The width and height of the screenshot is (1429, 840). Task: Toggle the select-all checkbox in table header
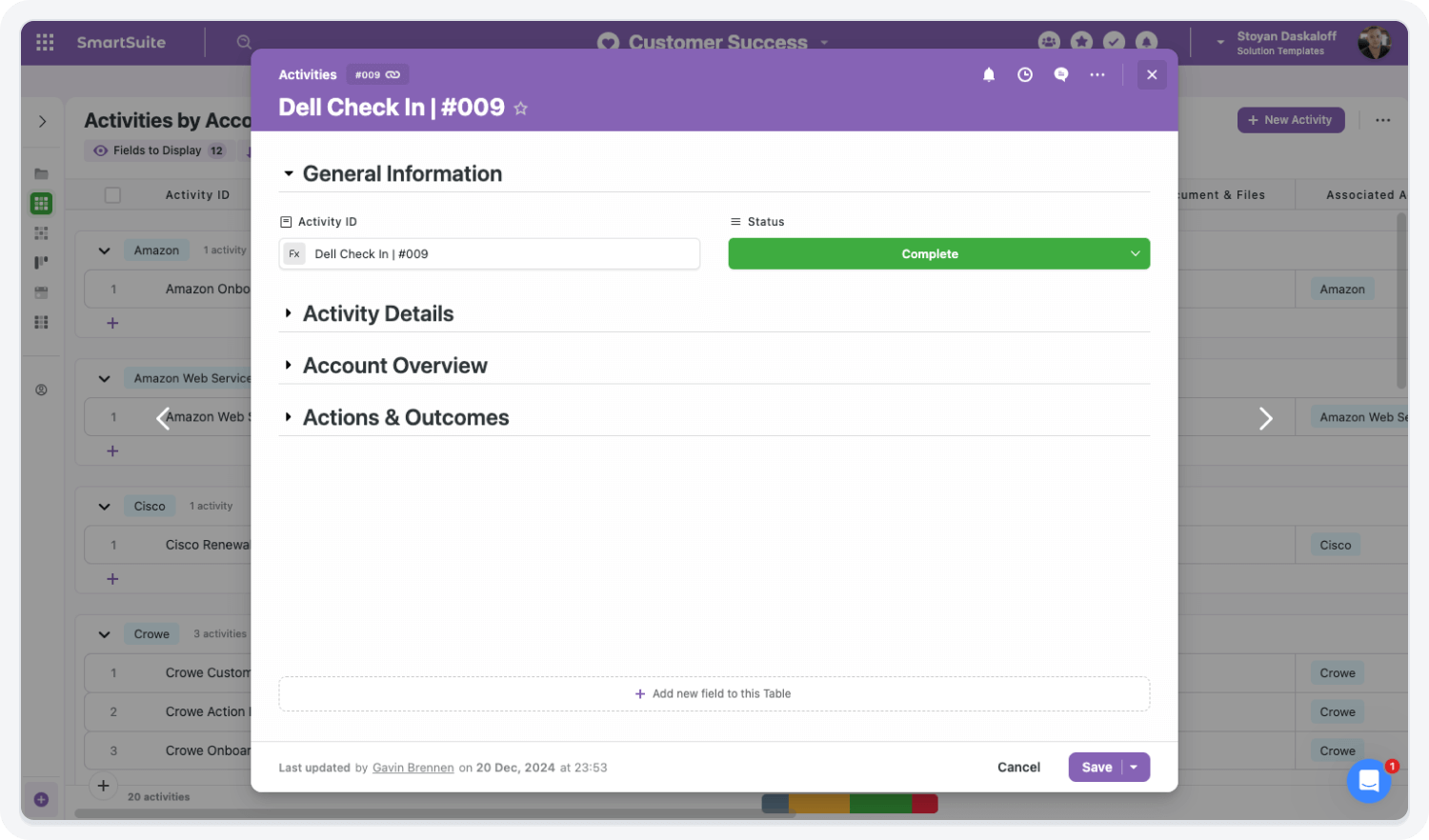[x=112, y=195]
